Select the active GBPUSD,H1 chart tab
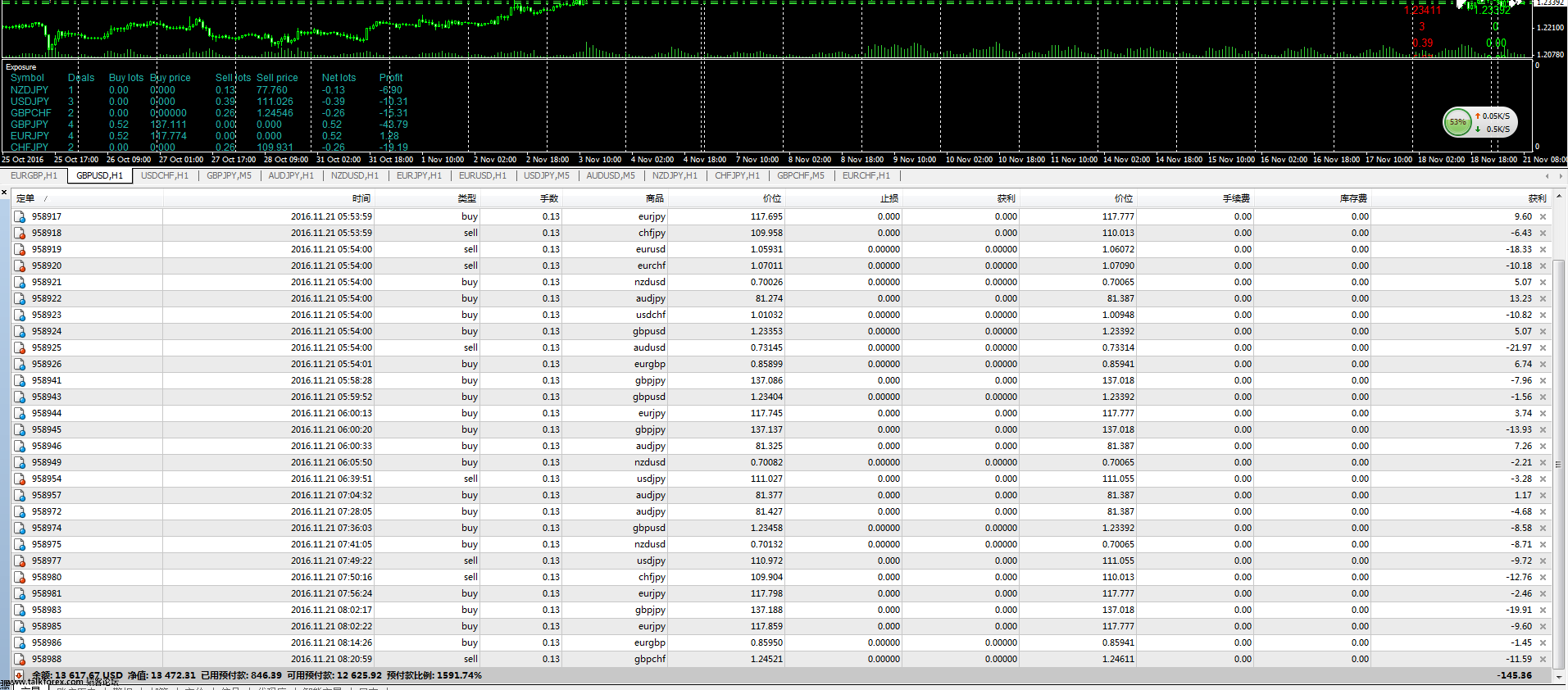 point(99,176)
